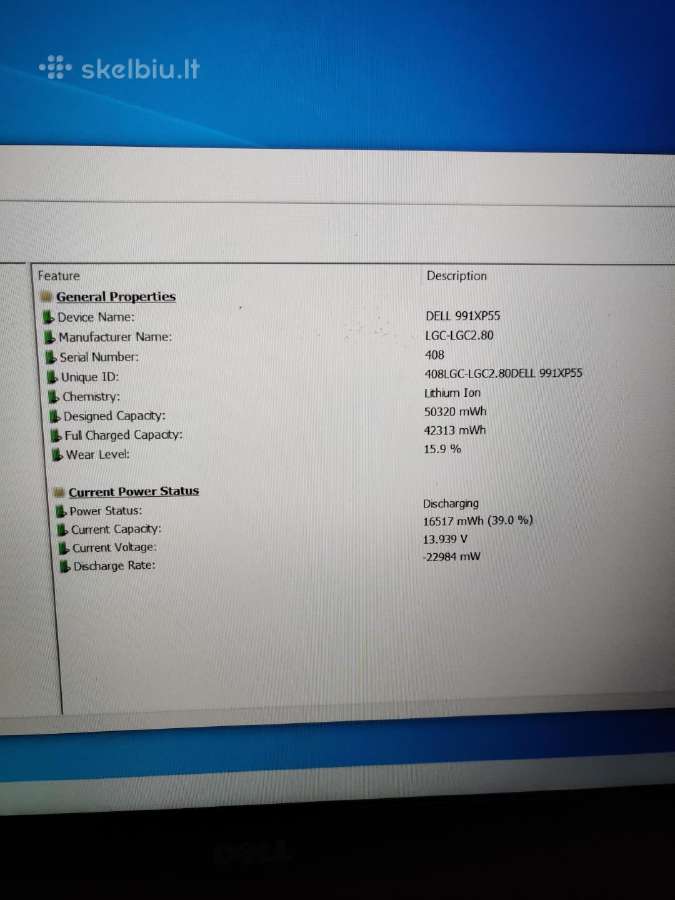Screen dimensions: 675x900
Task: Click the battery icon beside Full Charged Capacity
Action: [56, 436]
